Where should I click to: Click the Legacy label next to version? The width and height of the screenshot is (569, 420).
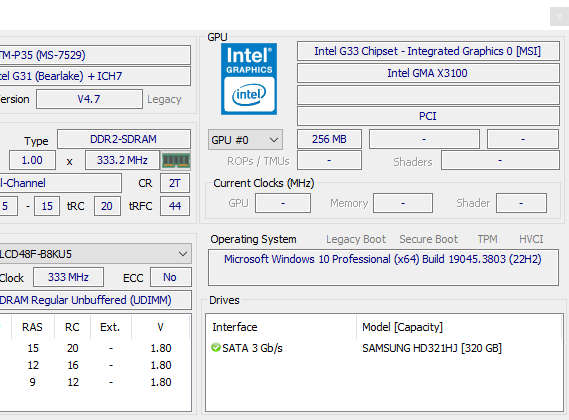click(164, 99)
